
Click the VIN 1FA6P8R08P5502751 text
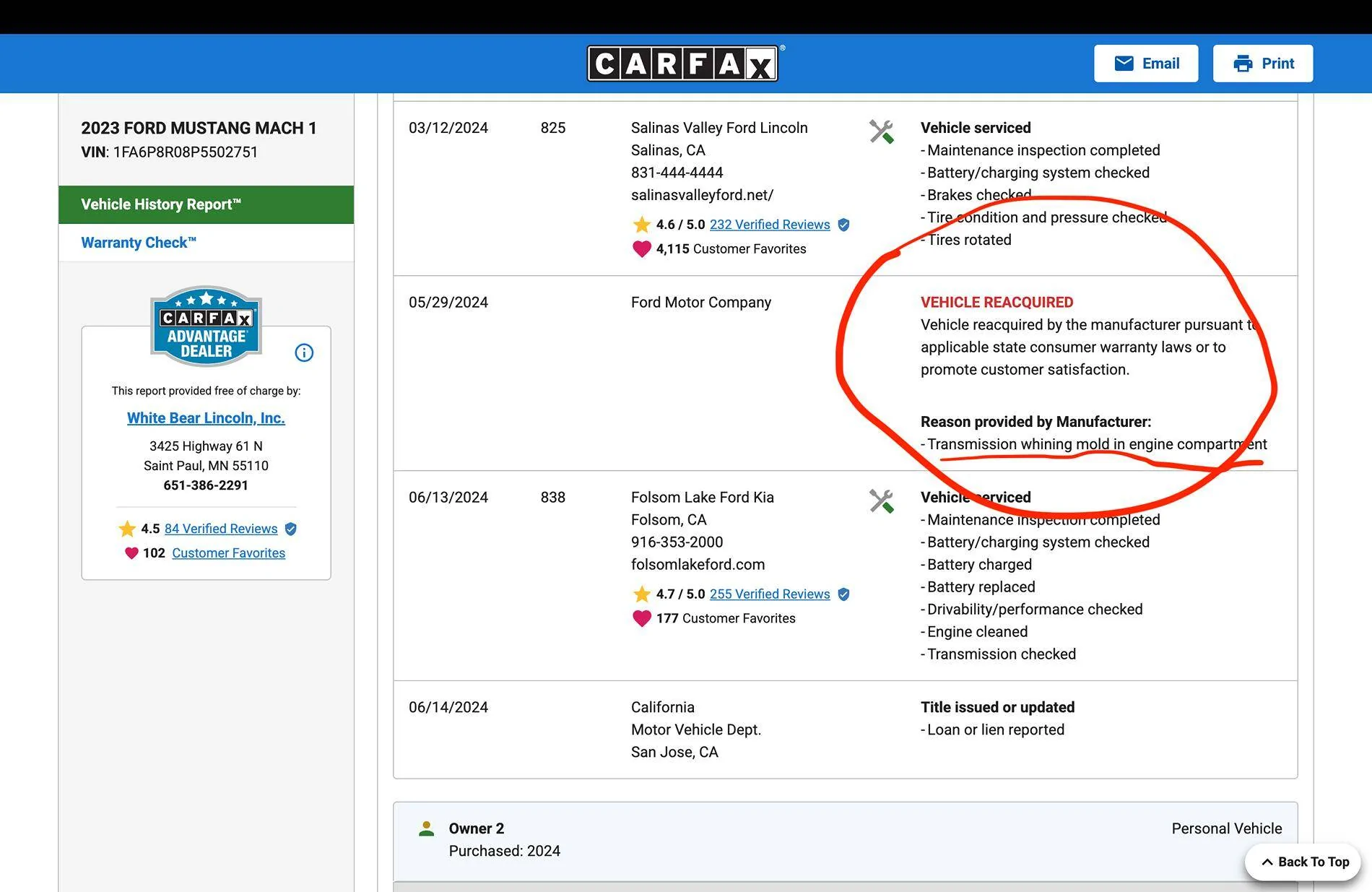(169, 152)
